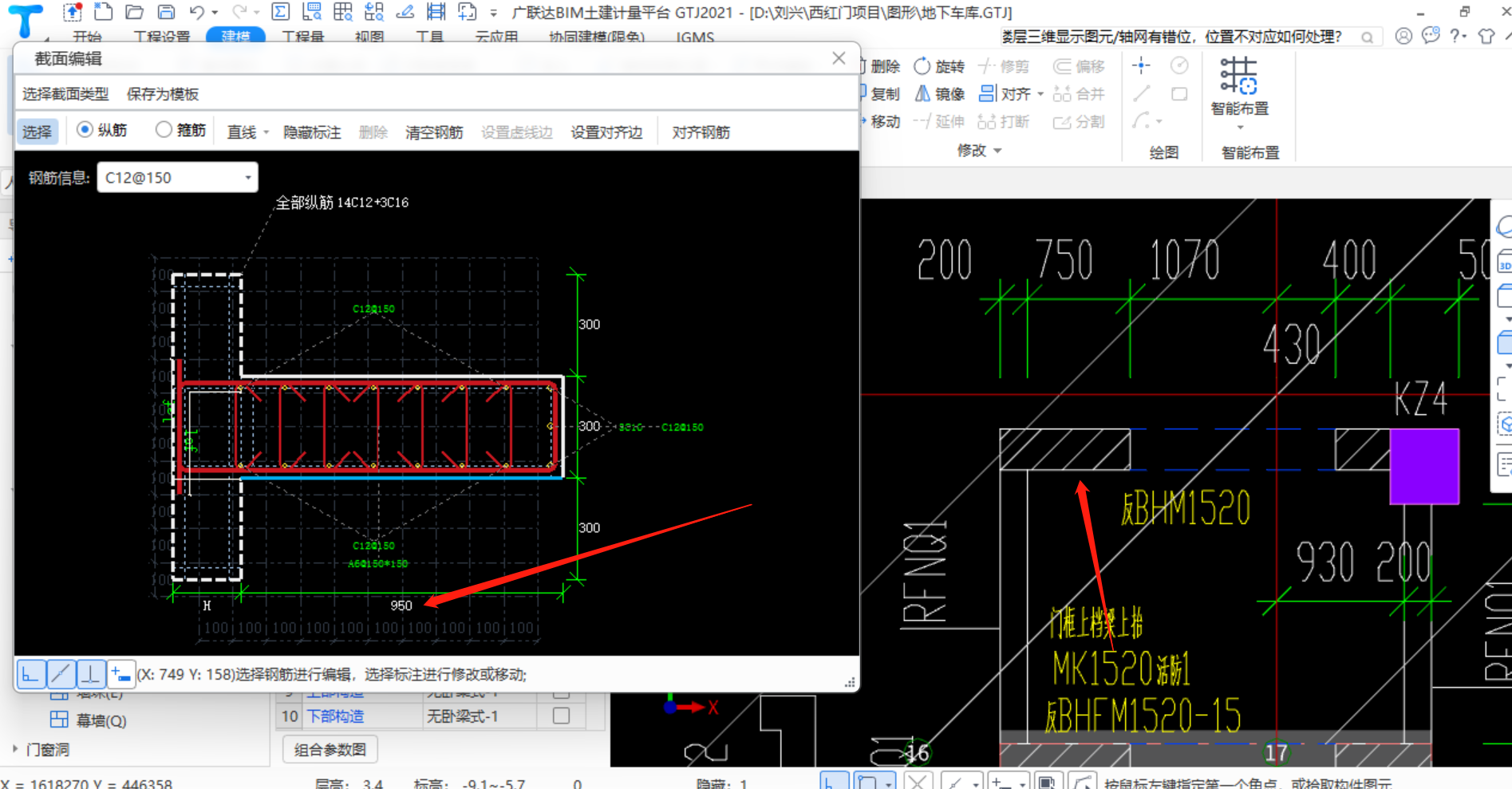
Task: Click the import upload icon with red dot
Action: (x=73, y=12)
